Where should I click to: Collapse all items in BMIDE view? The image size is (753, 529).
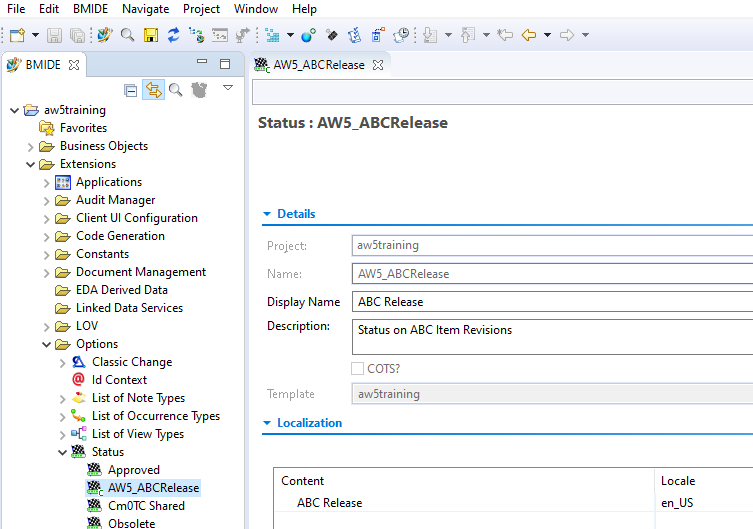point(131,90)
